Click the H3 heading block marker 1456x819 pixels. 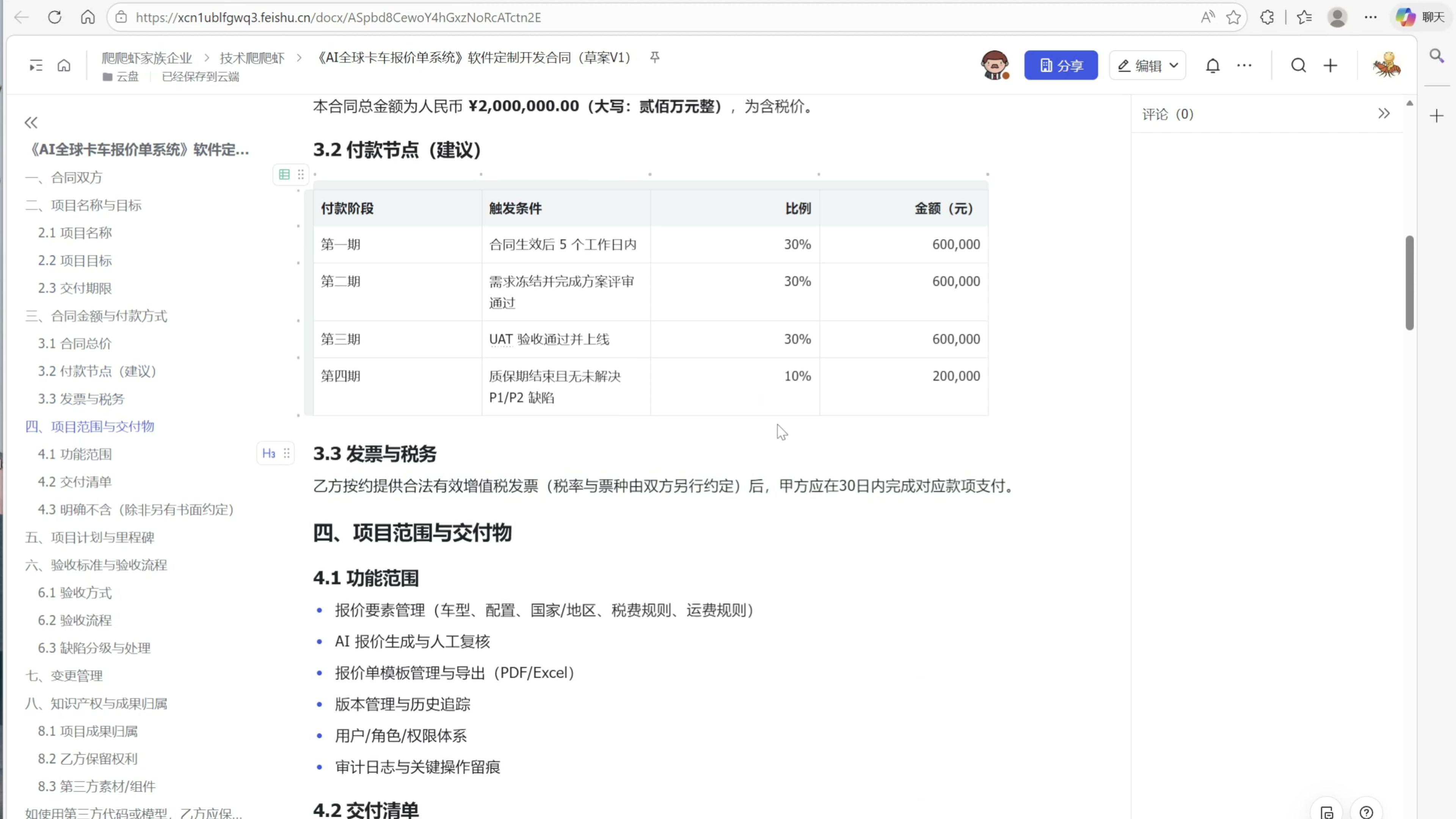click(268, 453)
